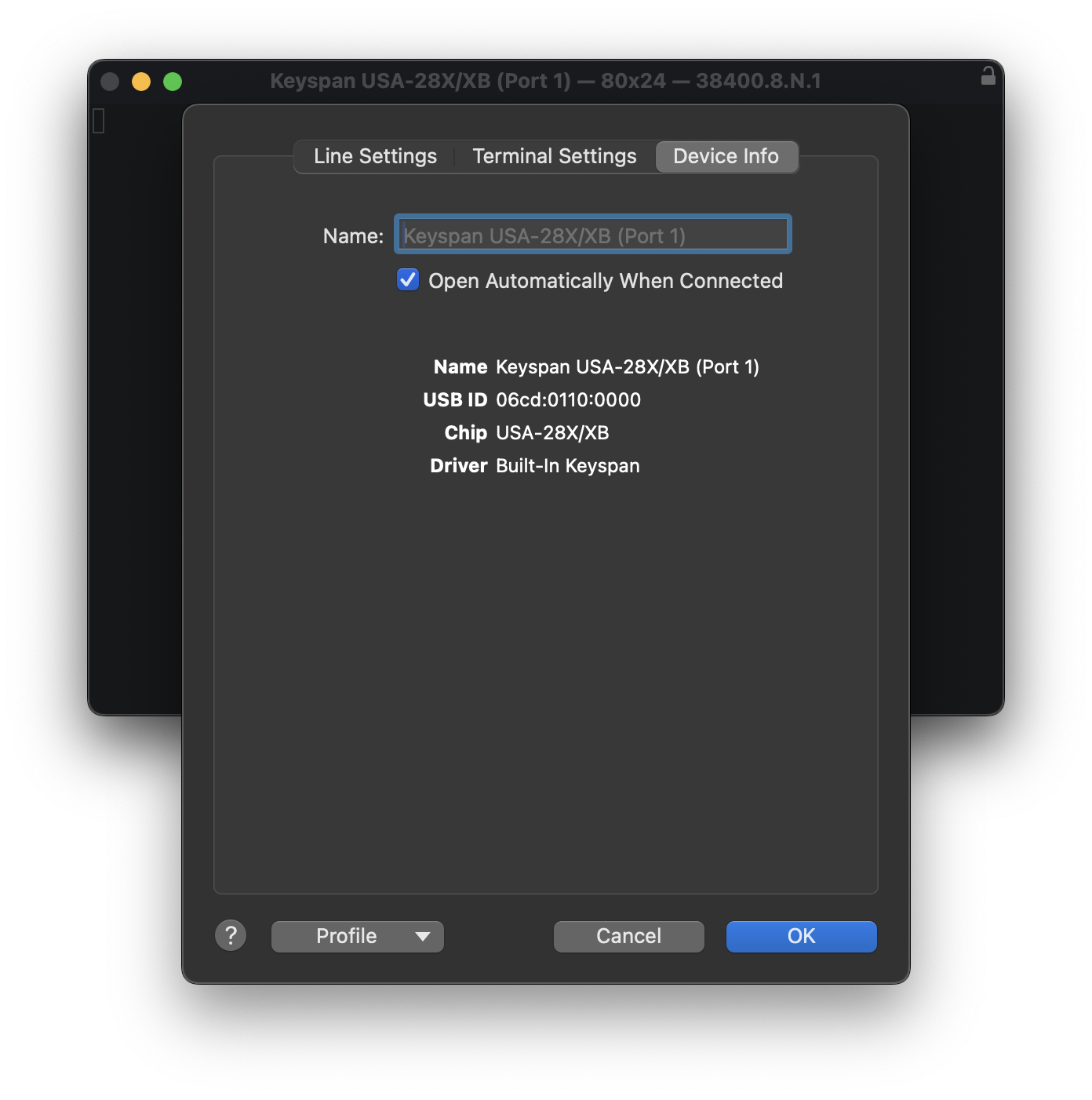Click the Cancel button
The width and height of the screenshot is (1092, 1100).
628,936
